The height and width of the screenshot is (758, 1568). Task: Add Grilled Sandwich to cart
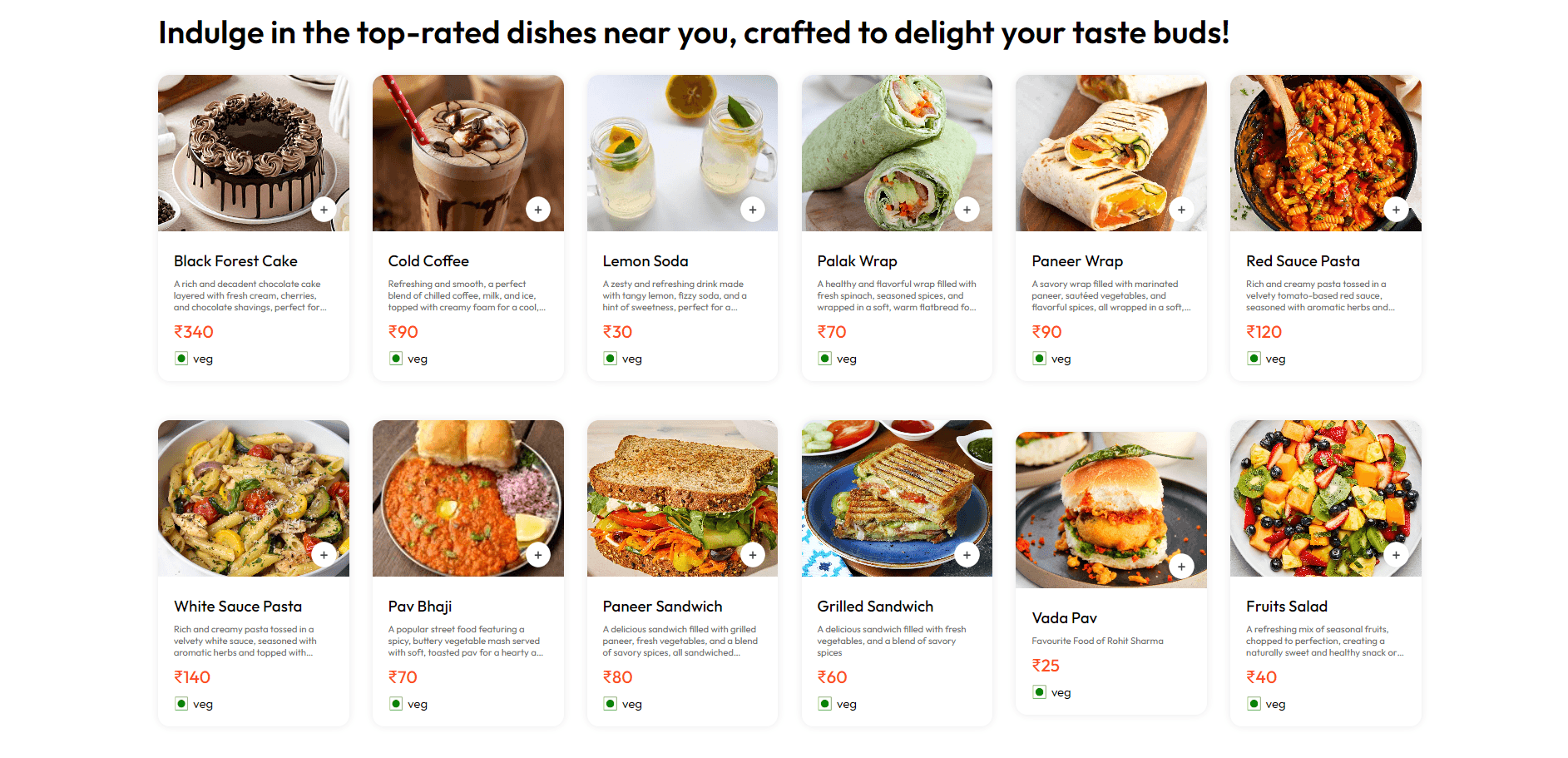(x=967, y=555)
